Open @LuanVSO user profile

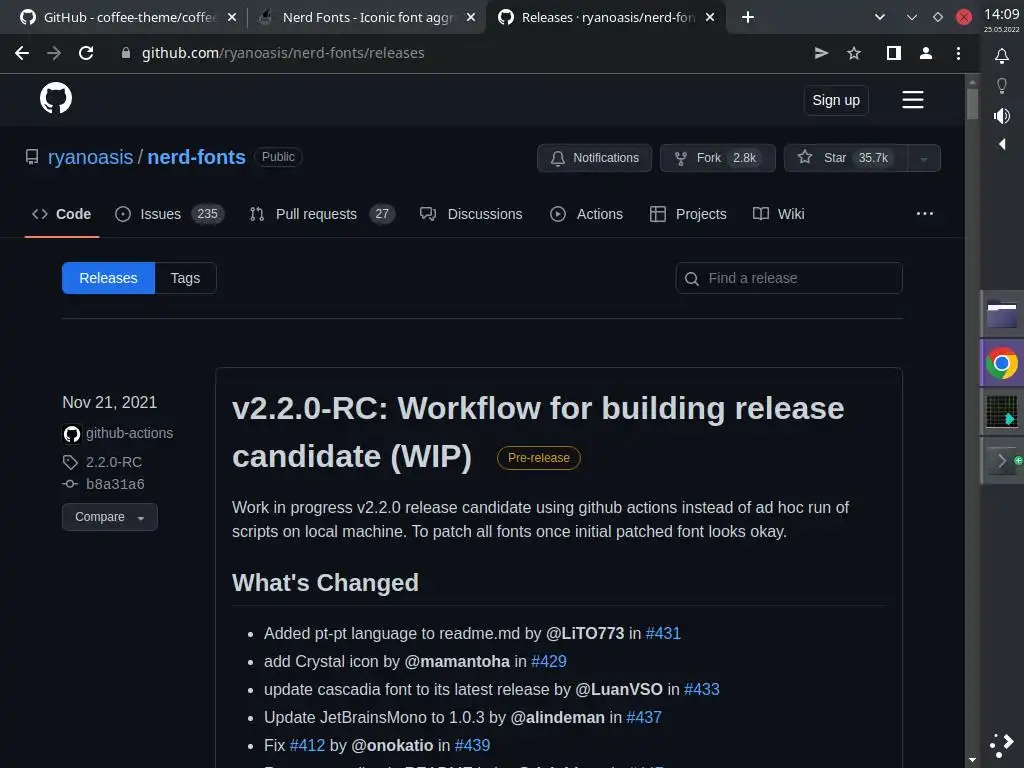pos(618,690)
